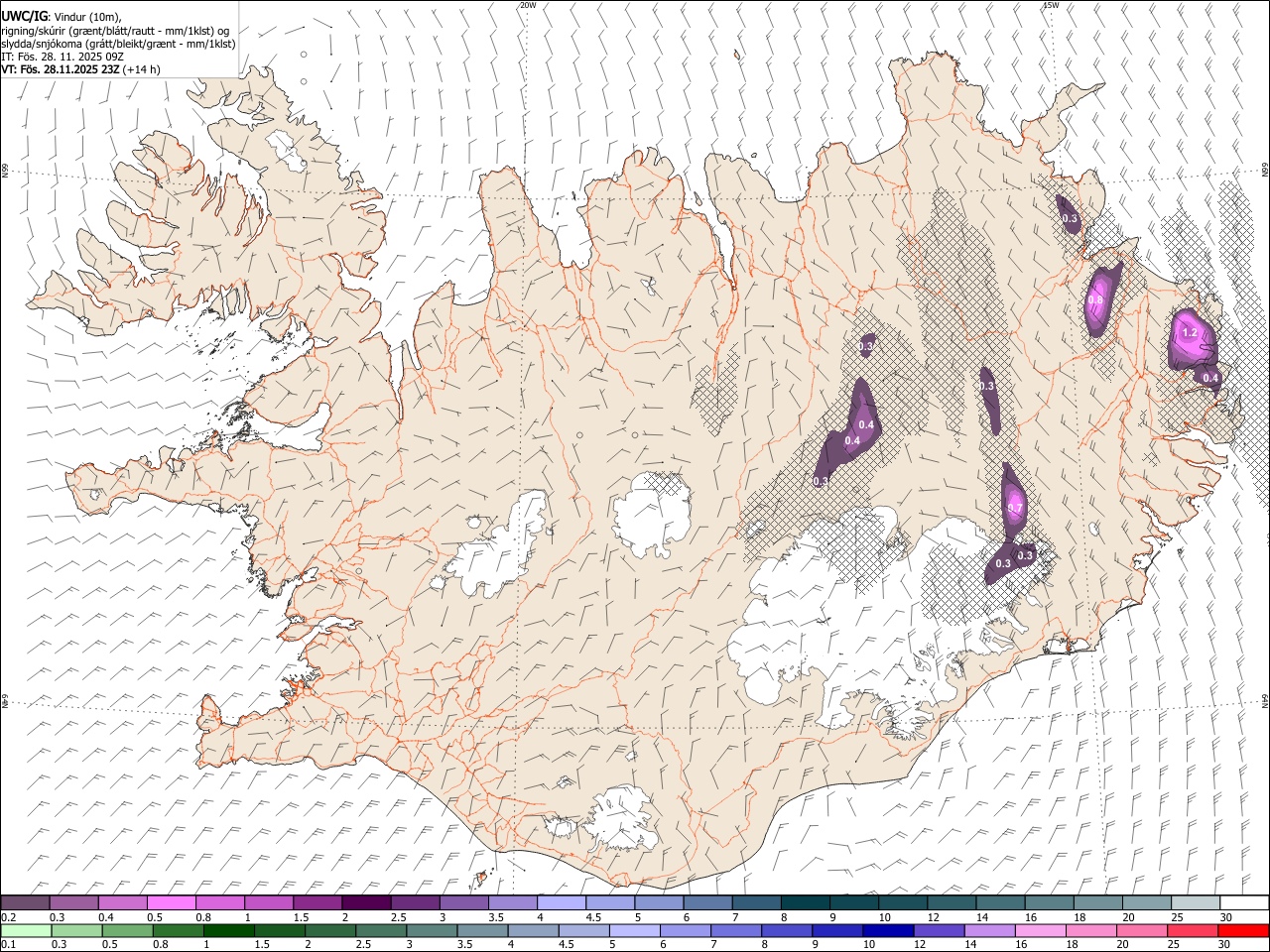This screenshot has width=1270, height=952.
Task: Click the 0.1 value in the lower legend
Action: 8,945
